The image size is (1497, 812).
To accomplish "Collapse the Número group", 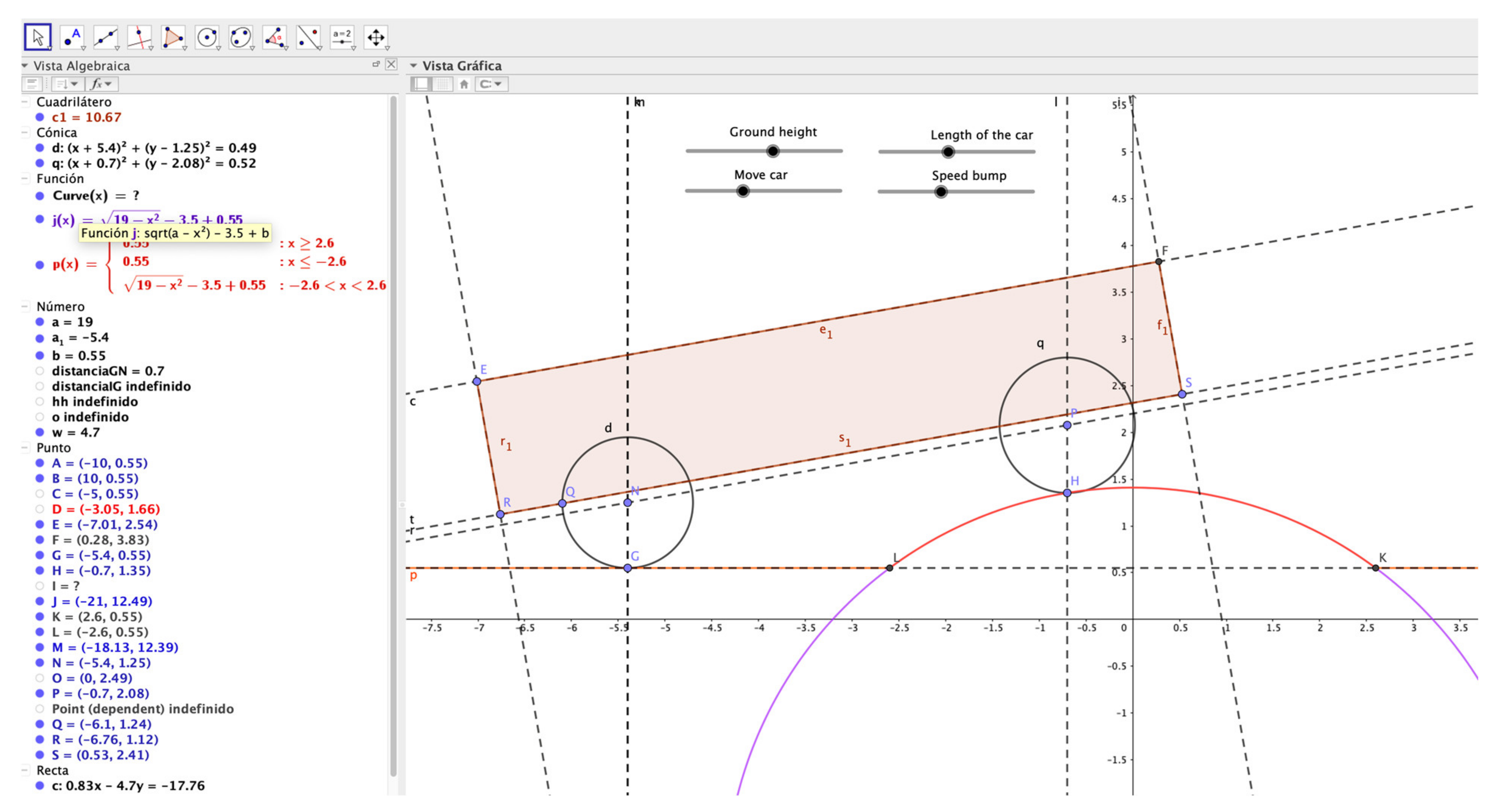I will click(x=25, y=307).
